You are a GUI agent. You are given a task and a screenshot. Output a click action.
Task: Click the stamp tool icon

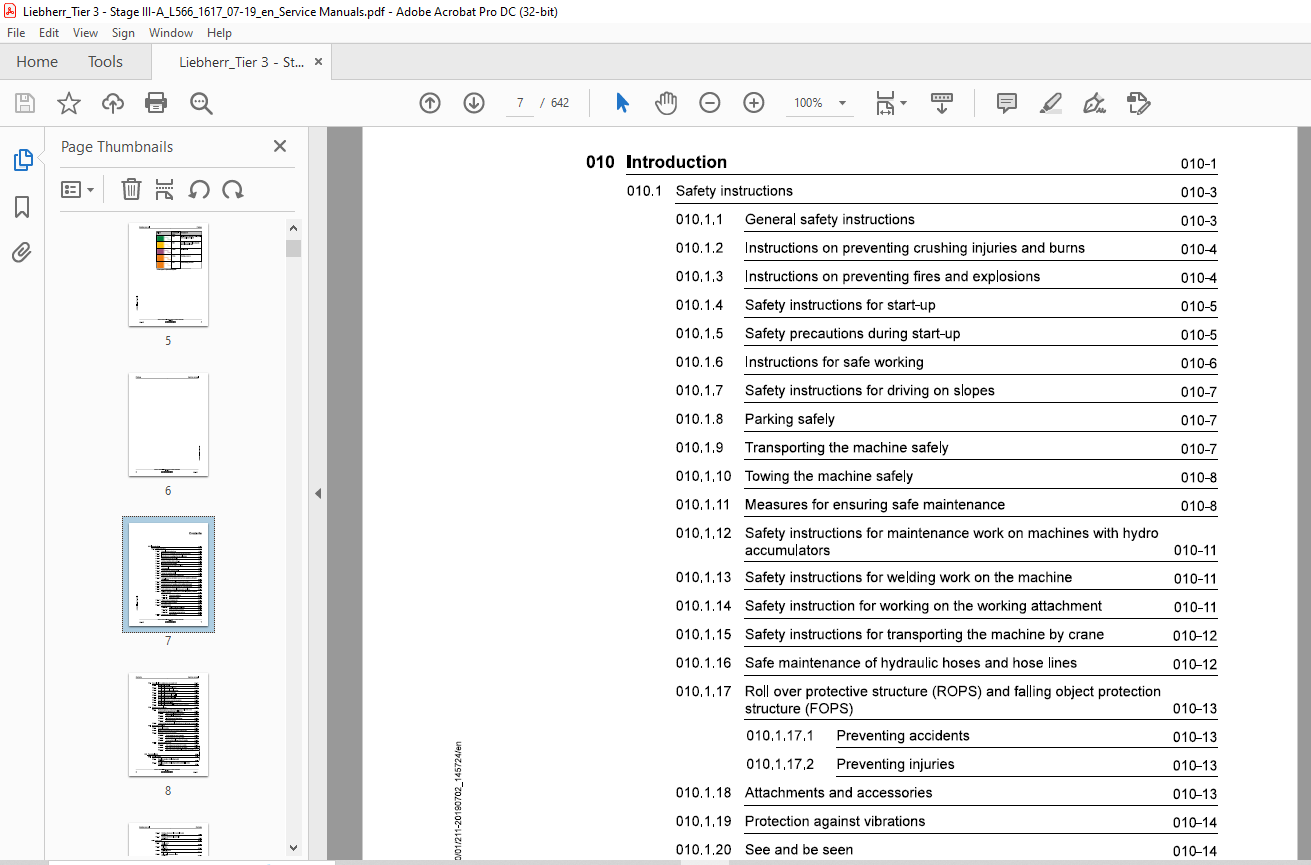click(x=1138, y=103)
